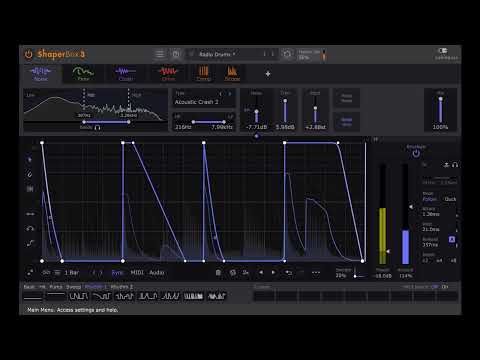Viewport: 480px width, 360px height.
Task: Click the blue amount meter
Action: pyautogui.click(x=405, y=214)
